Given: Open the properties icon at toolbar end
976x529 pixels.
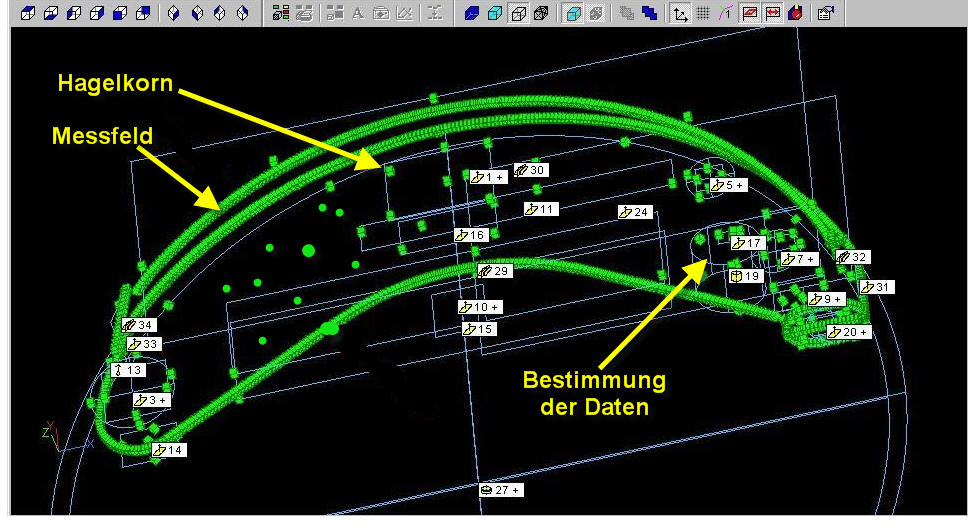Looking at the screenshot, I should tap(825, 13).
